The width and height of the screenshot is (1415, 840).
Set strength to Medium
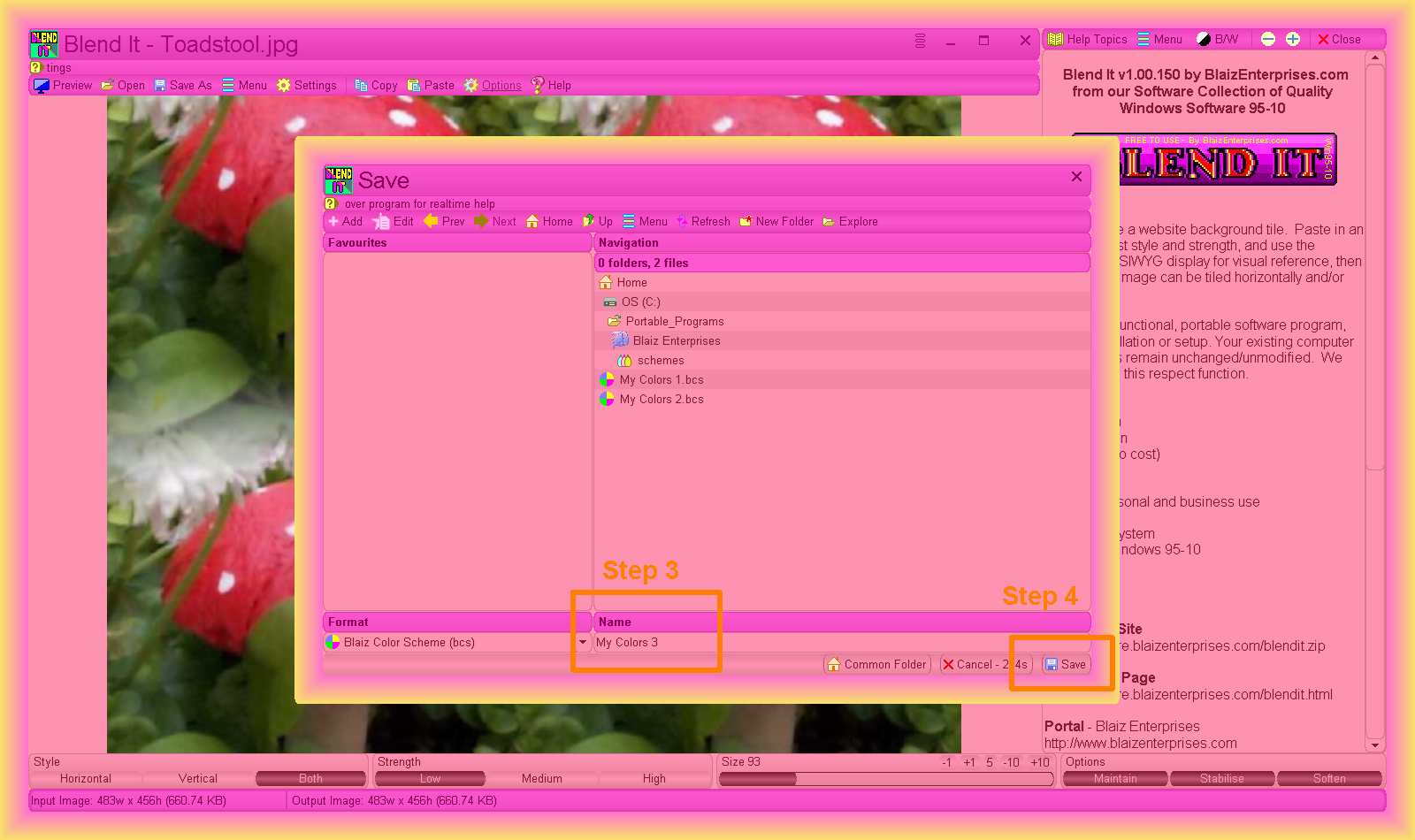coord(542,779)
